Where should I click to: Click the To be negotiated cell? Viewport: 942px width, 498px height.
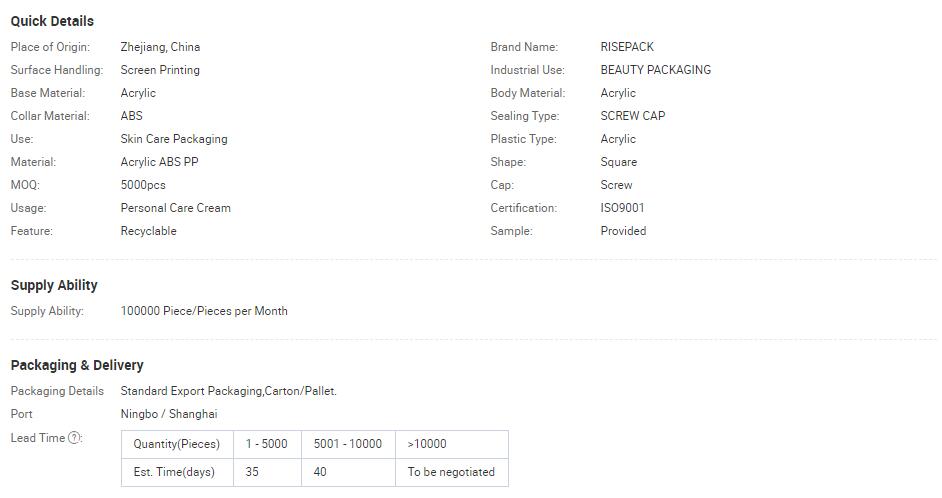coord(452,472)
